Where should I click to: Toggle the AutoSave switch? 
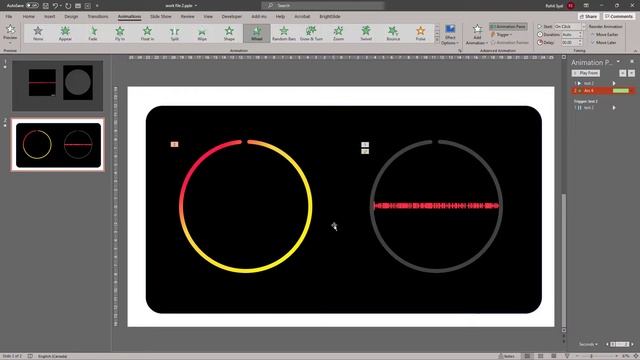[33, 6]
